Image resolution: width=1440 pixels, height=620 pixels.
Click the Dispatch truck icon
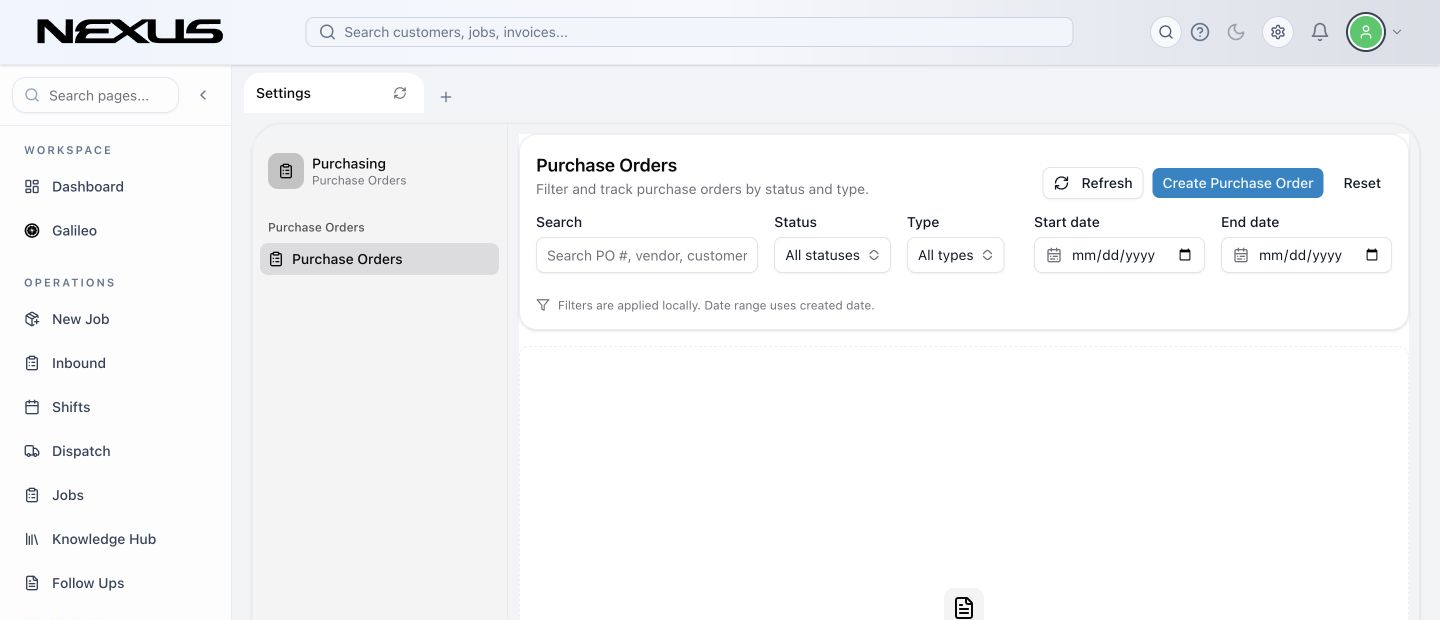click(x=32, y=451)
